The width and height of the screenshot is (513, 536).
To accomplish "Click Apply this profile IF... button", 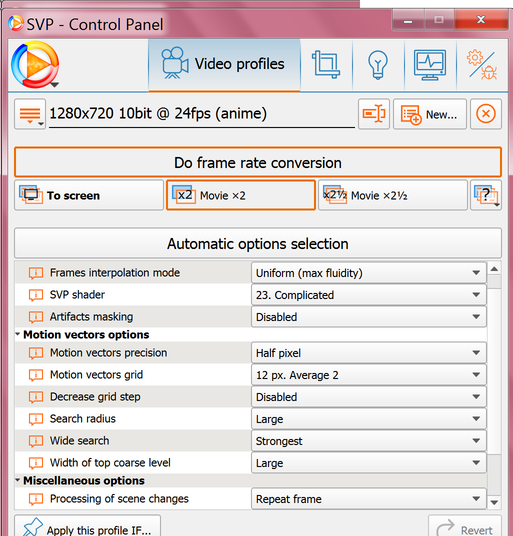I will pos(87,526).
